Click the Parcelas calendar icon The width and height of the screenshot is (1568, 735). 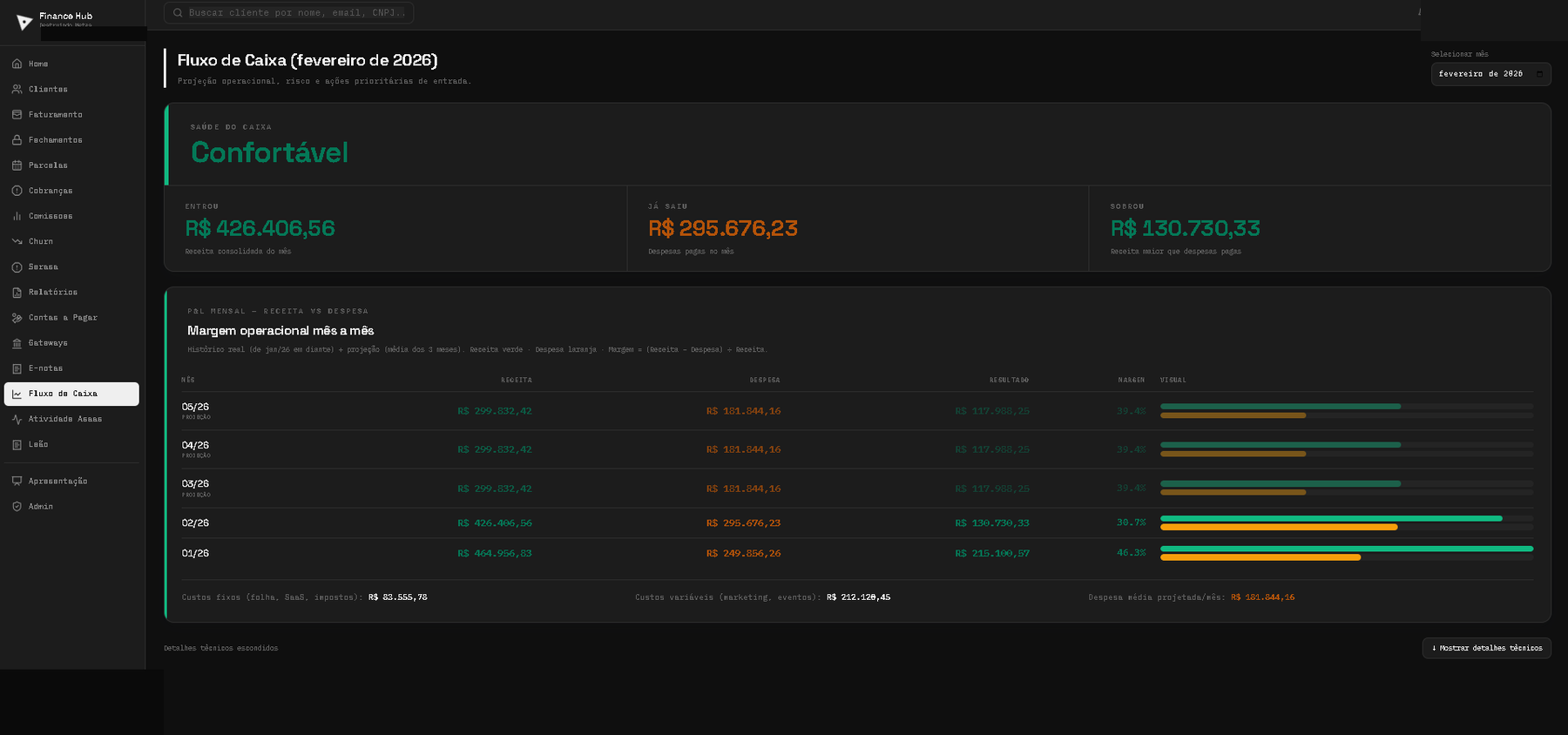17,165
